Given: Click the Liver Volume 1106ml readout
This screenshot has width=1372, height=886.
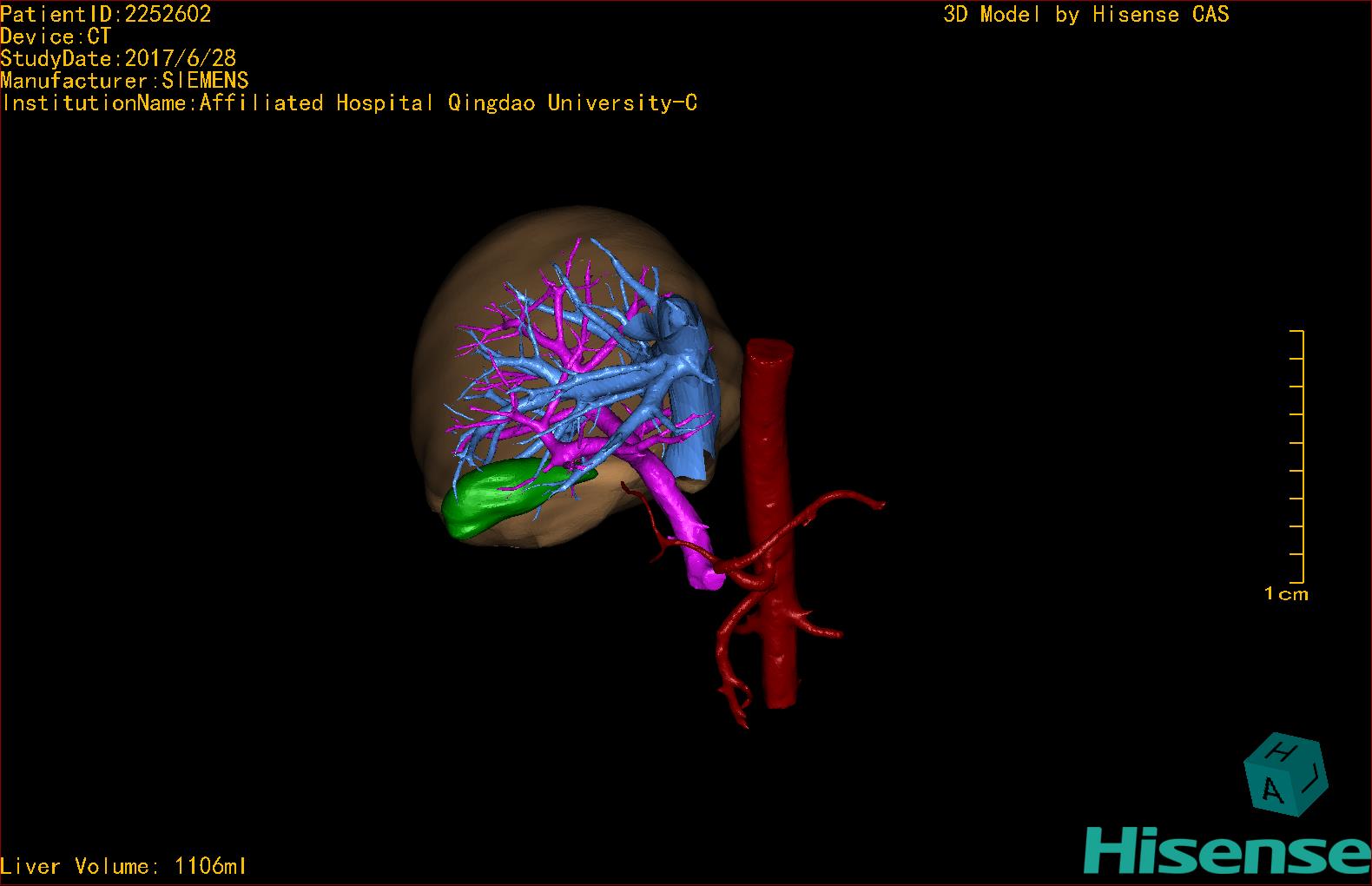Looking at the screenshot, I should pos(123,866).
